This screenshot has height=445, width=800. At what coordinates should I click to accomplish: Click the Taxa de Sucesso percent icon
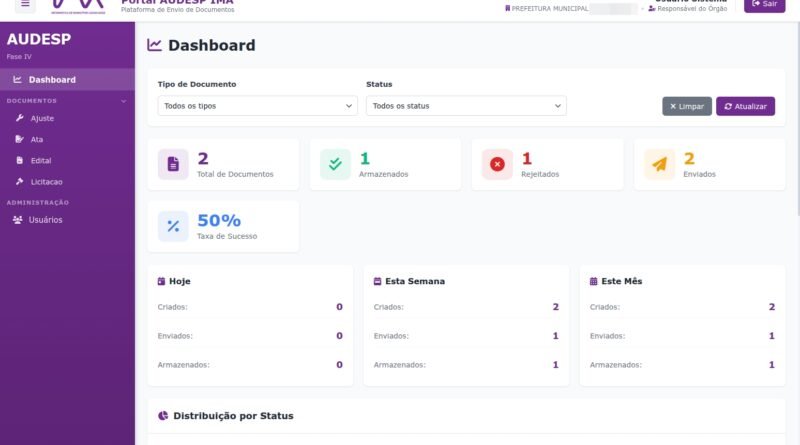pos(173,226)
